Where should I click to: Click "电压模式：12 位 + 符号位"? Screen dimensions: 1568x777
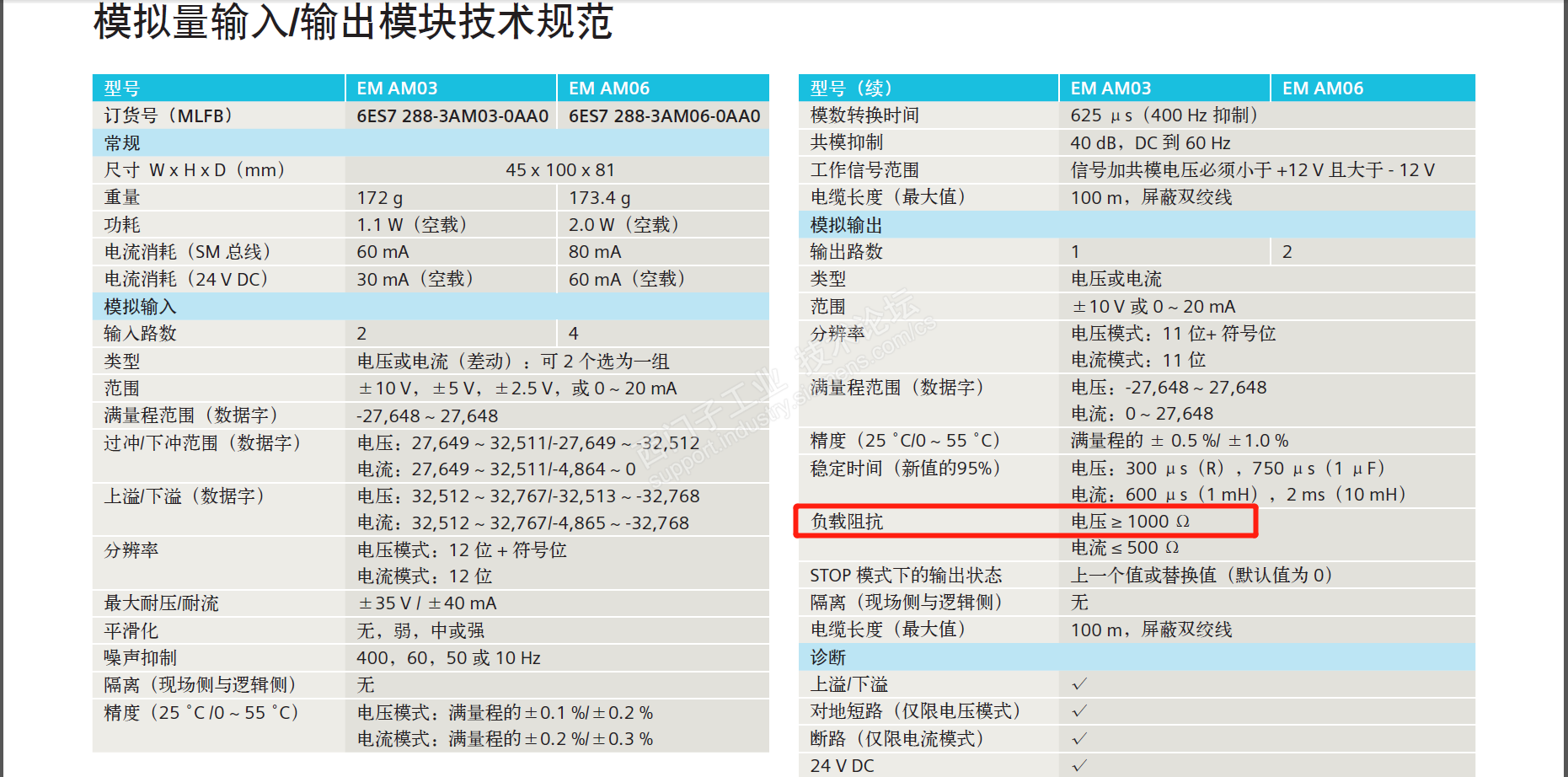462,550
